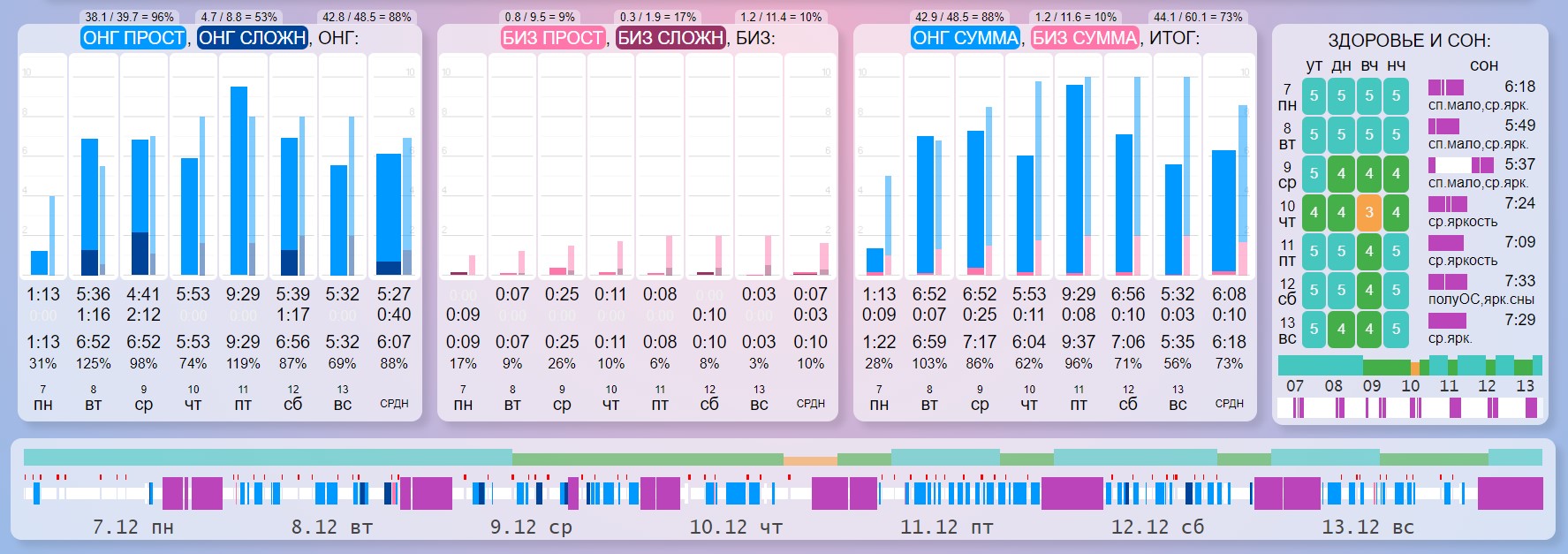Select the 1:16 time value
Image resolution: width=1568 pixels, height=554 pixels.
click(x=93, y=315)
